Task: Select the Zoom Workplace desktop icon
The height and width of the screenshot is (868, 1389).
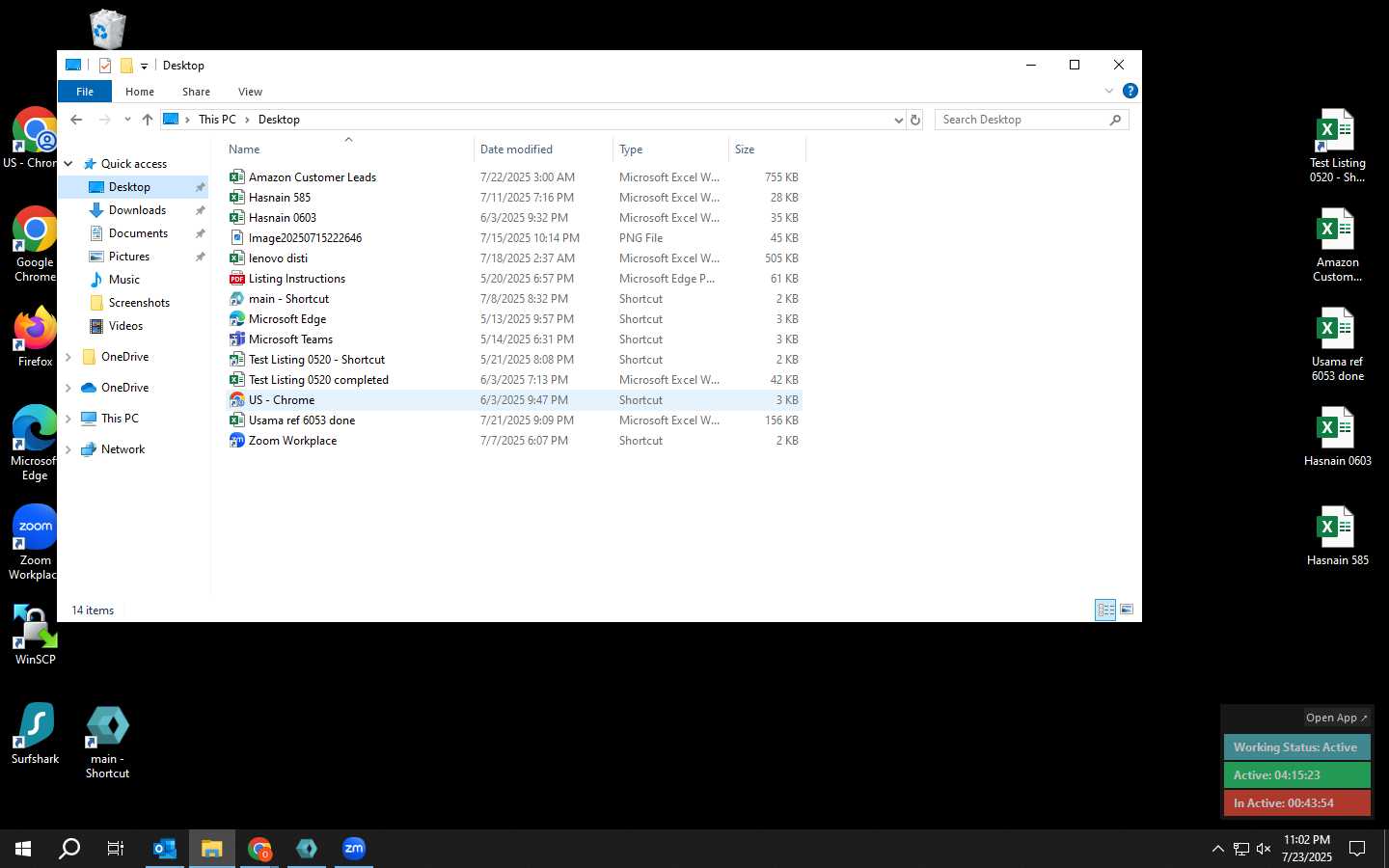Action: pos(35,543)
